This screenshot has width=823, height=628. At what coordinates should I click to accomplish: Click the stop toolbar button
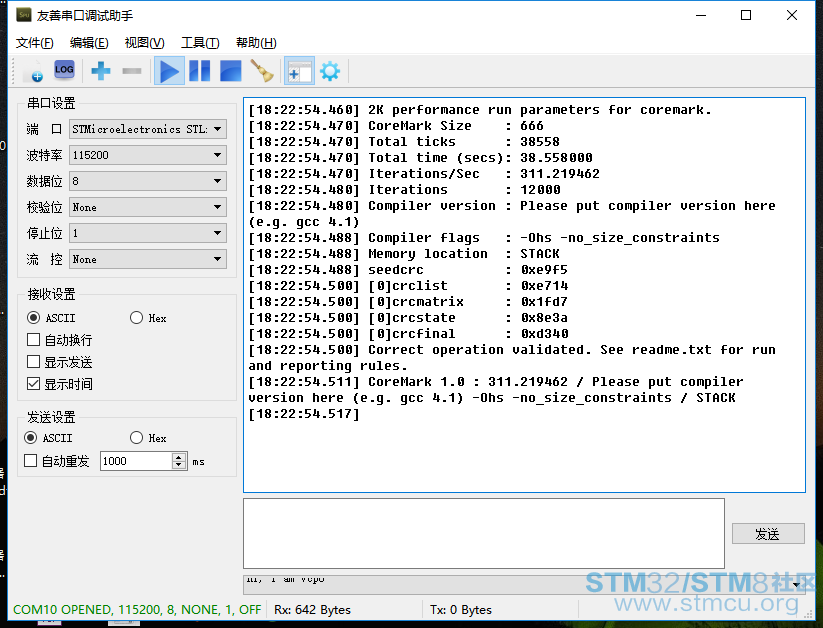tap(230, 71)
